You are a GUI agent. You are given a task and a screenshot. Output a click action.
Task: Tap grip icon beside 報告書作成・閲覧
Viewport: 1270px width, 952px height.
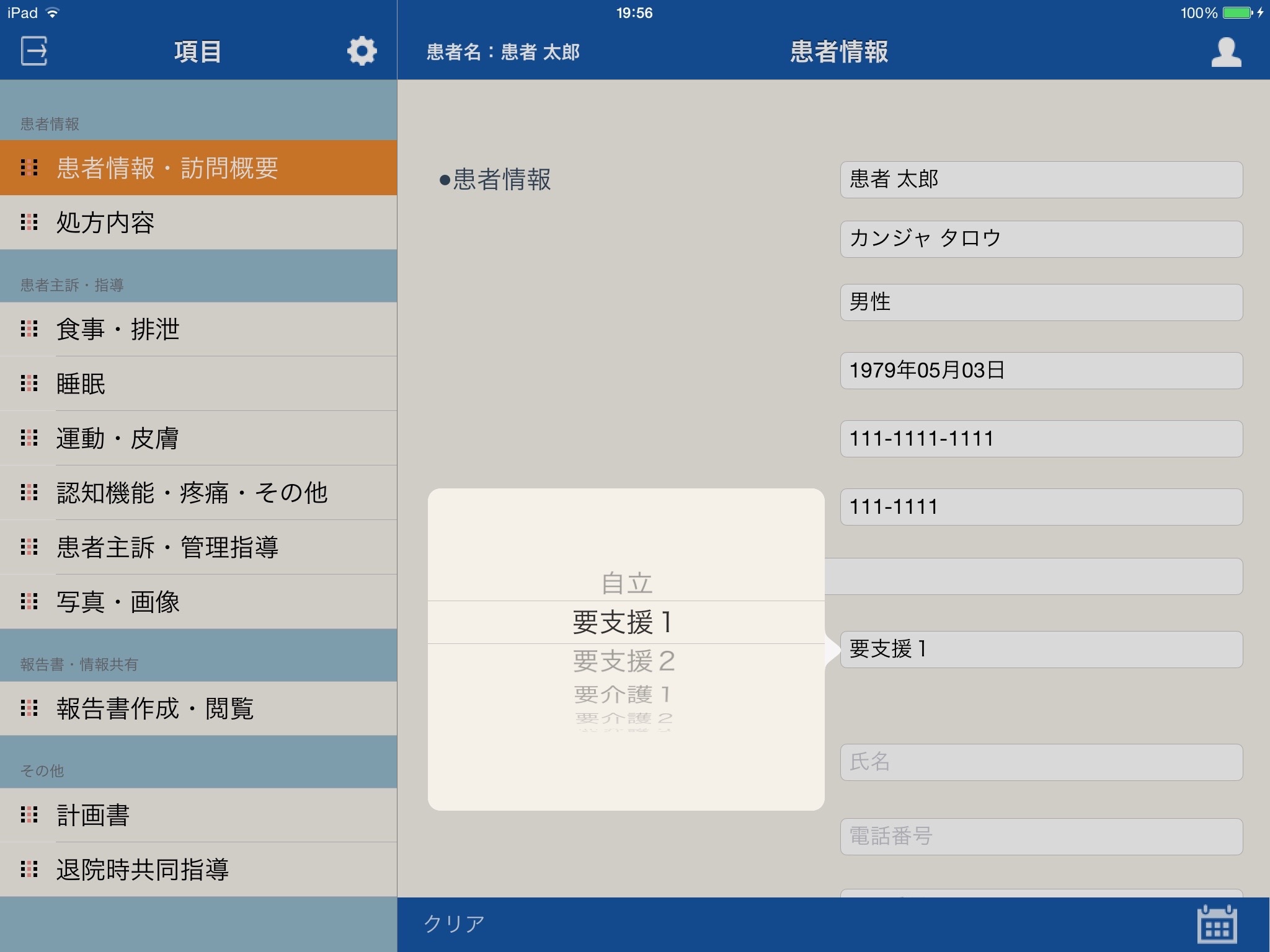click(29, 708)
